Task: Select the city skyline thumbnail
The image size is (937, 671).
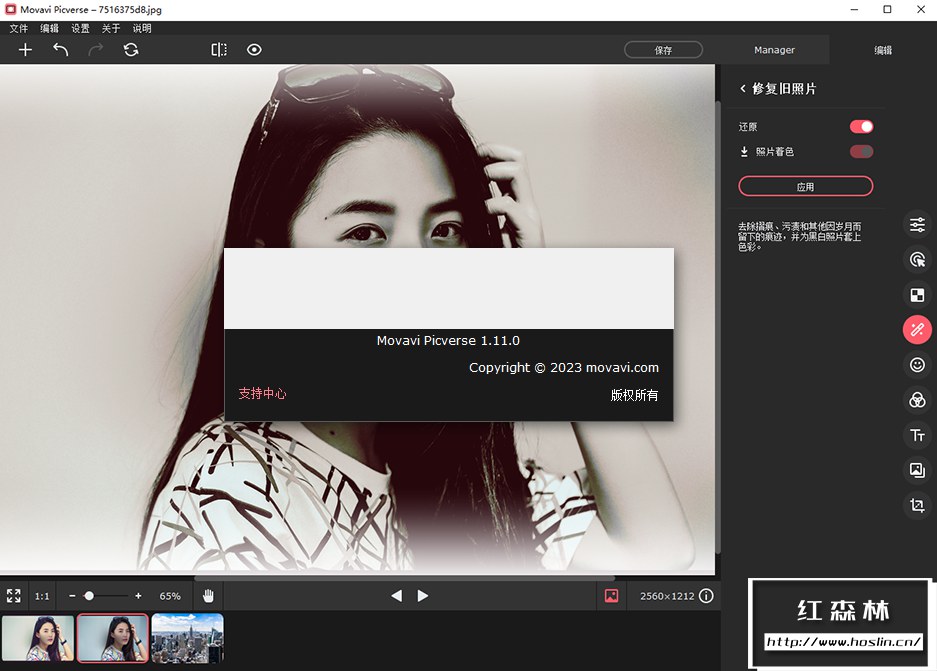Action: click(x=188, y=638)
